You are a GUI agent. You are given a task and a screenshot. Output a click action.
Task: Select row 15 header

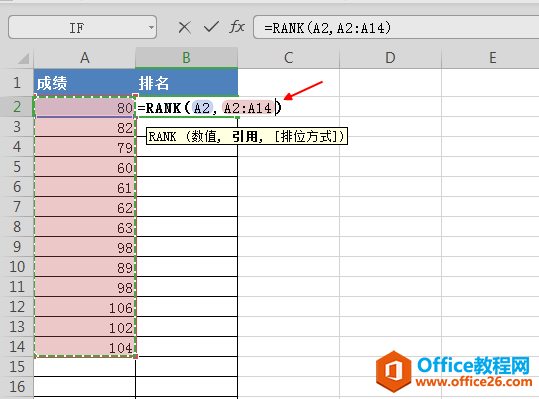17,367
